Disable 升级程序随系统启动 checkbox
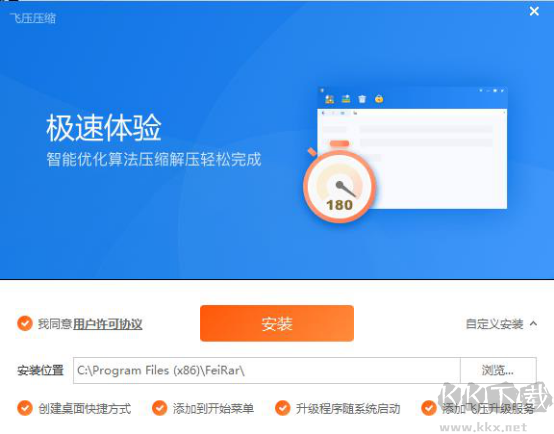The width and height of the screenshot is (554, 434). [x=283, y=408]
